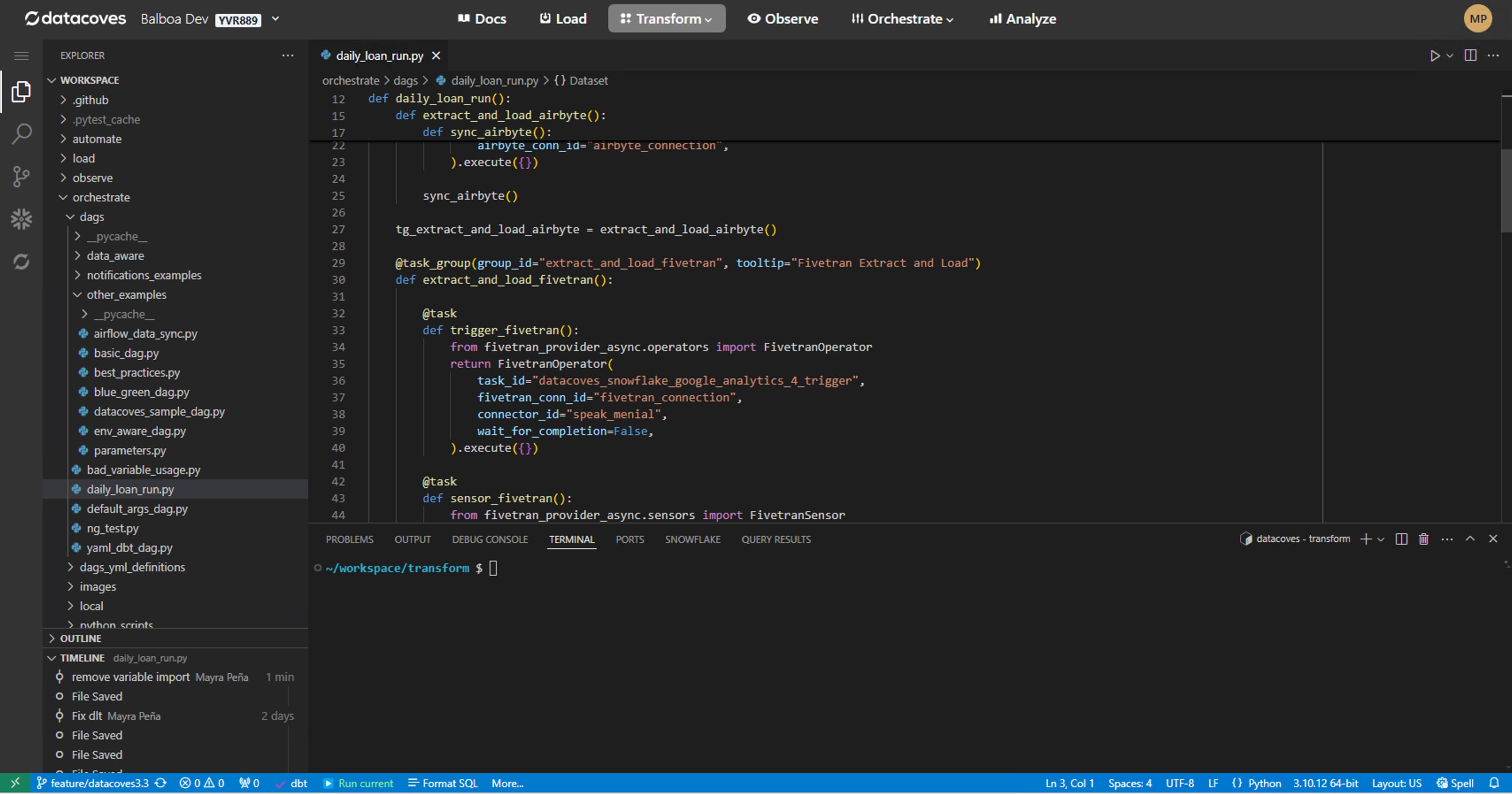Add a new terminal with plus icon

point(1366,539)
